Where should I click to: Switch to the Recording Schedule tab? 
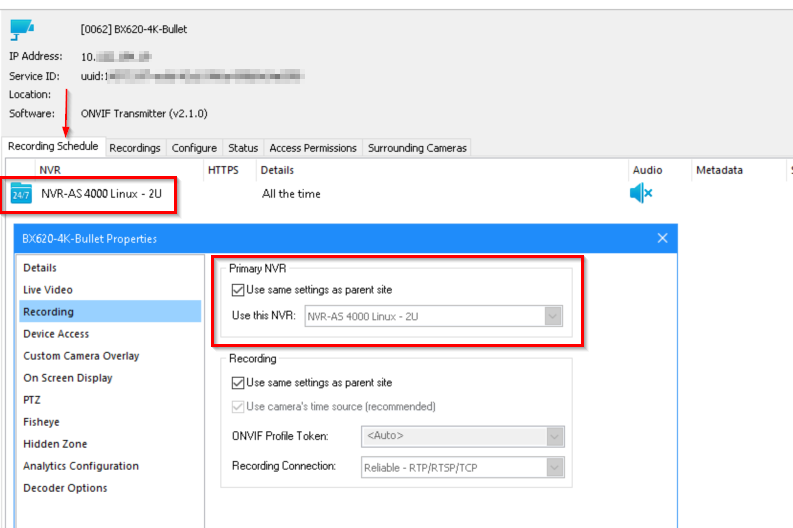pyautogui.click(x=53, y=146)
